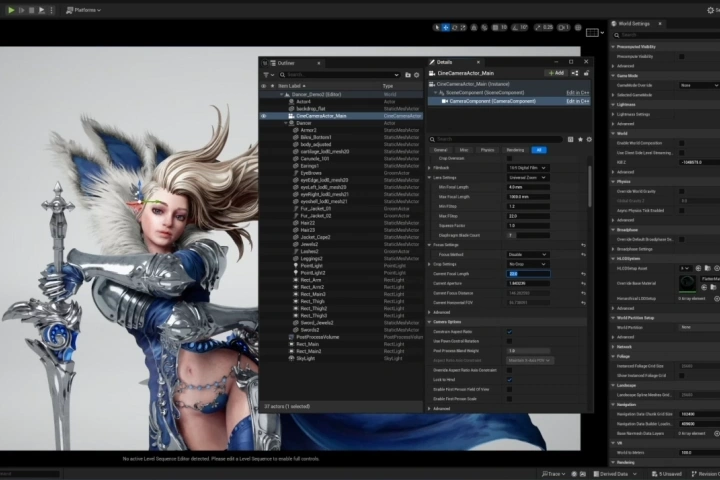Adjust the Diaphragm Blade Count slider field
The width and height of the screenshot is (720, 480).
click(528, 236)
